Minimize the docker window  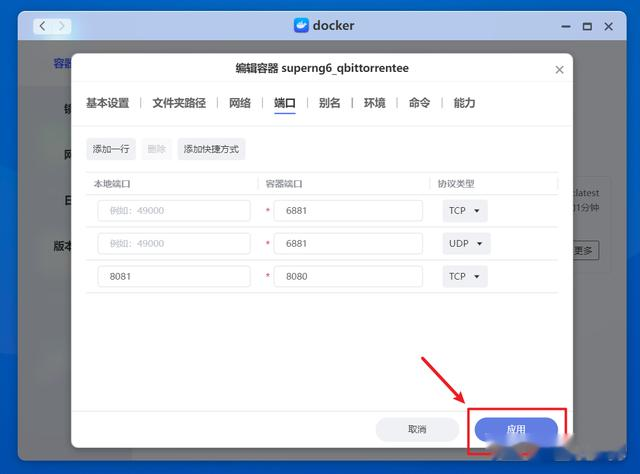(566, 27)
